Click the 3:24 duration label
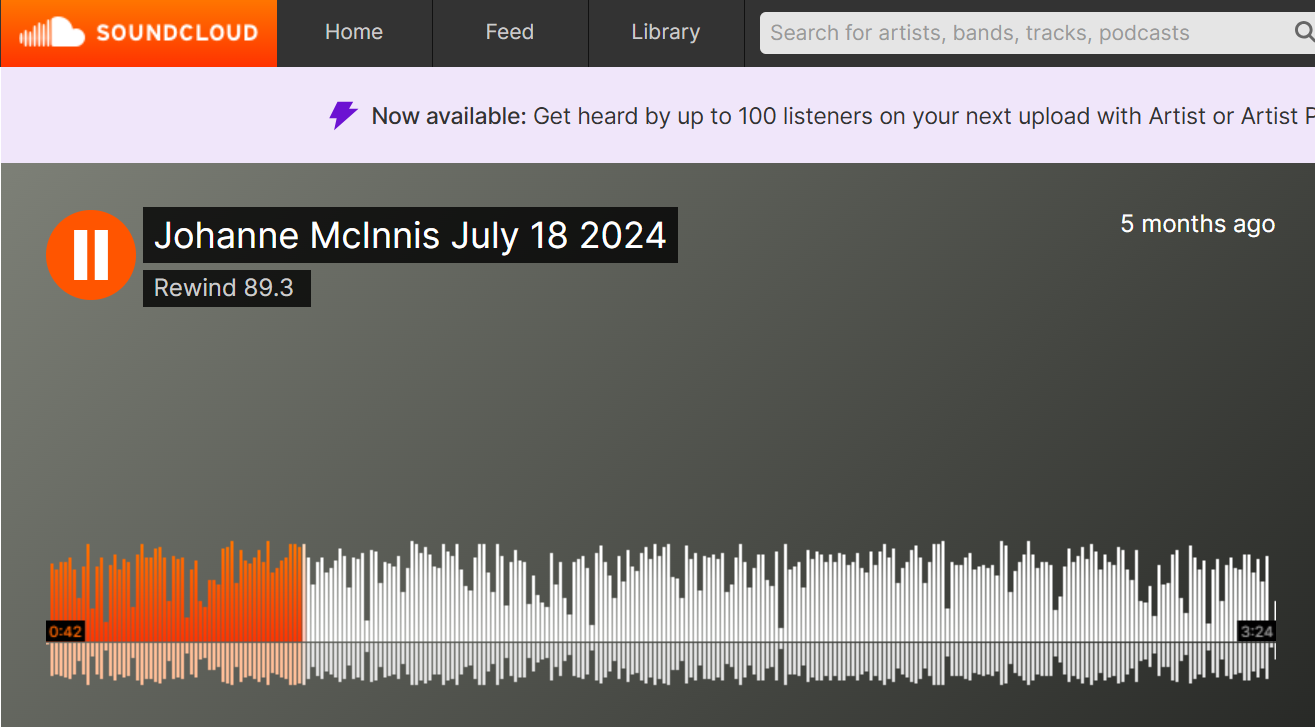Screen dimensions: 1315x727 [1256, 631]
